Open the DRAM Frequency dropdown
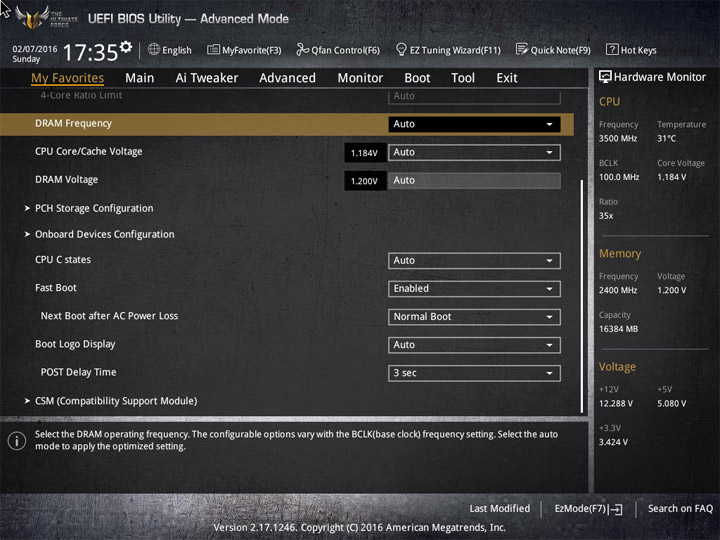This screenshot has height=540, width=720. coord(474,124)
